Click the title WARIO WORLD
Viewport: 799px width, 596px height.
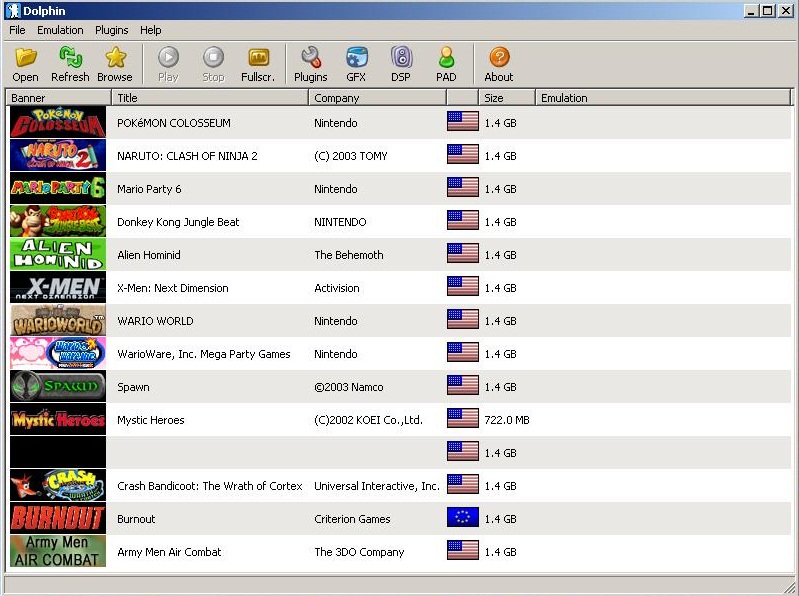[x=155, y=321]
